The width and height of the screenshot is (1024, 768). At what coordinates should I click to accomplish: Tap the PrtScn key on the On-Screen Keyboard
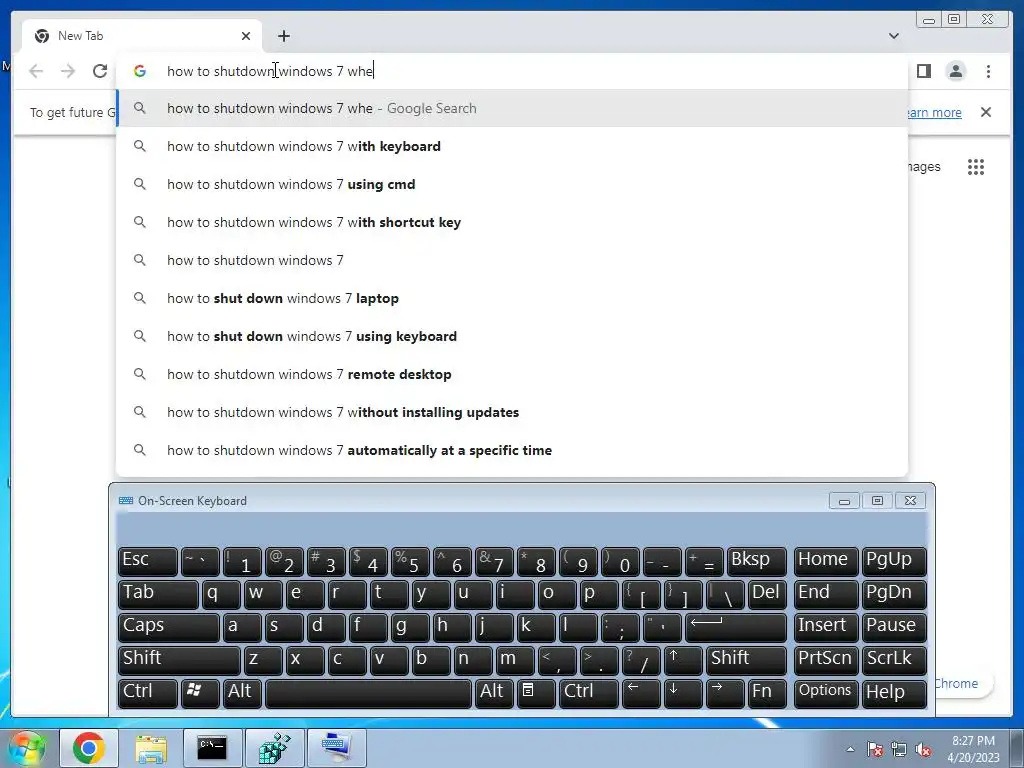825,660
